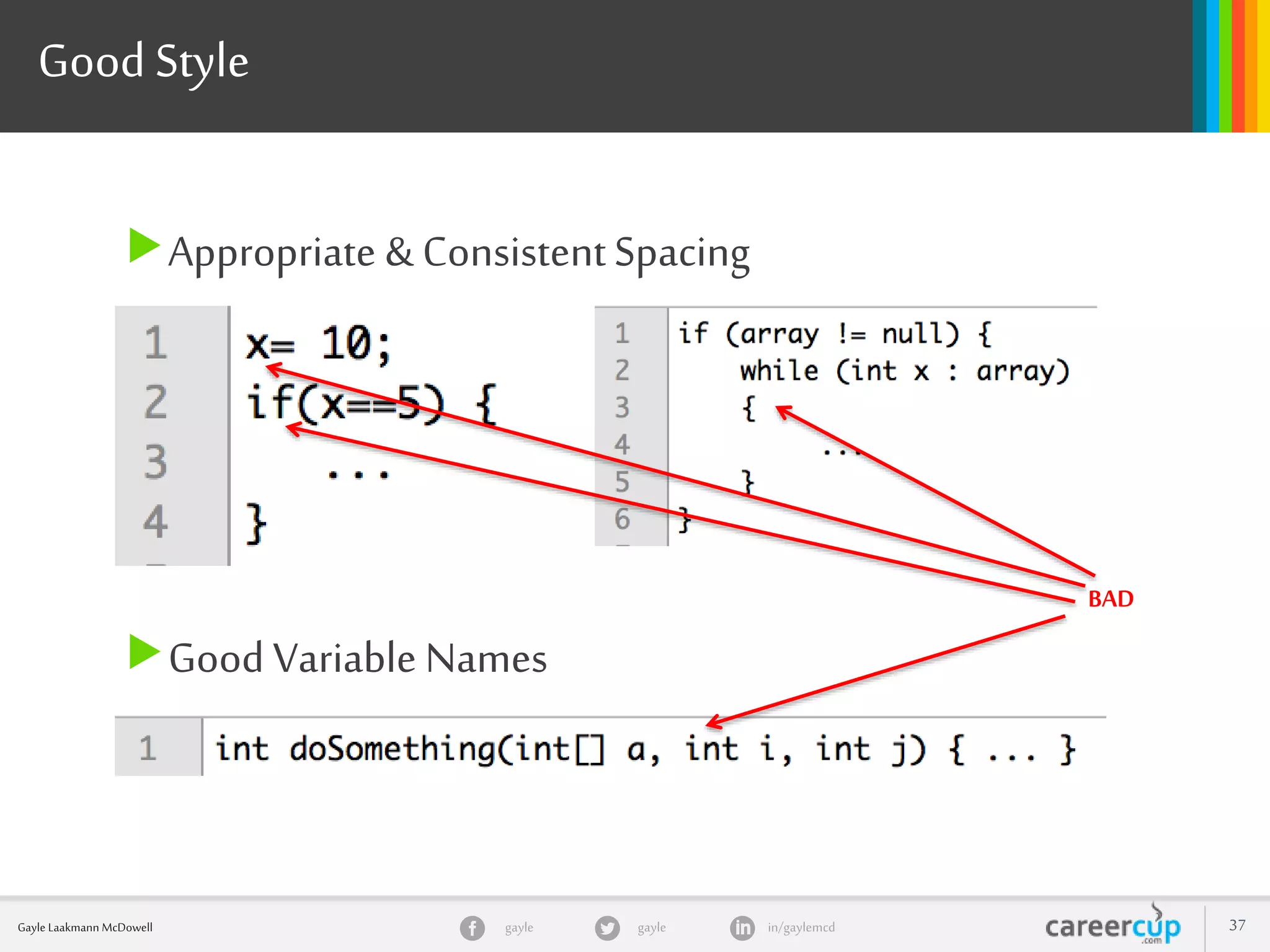The height and width of the screenshot is (952, 1270).
Task: Click the green arrow beside Appropriate & Consistent Spacing
Action: [144, 245]
